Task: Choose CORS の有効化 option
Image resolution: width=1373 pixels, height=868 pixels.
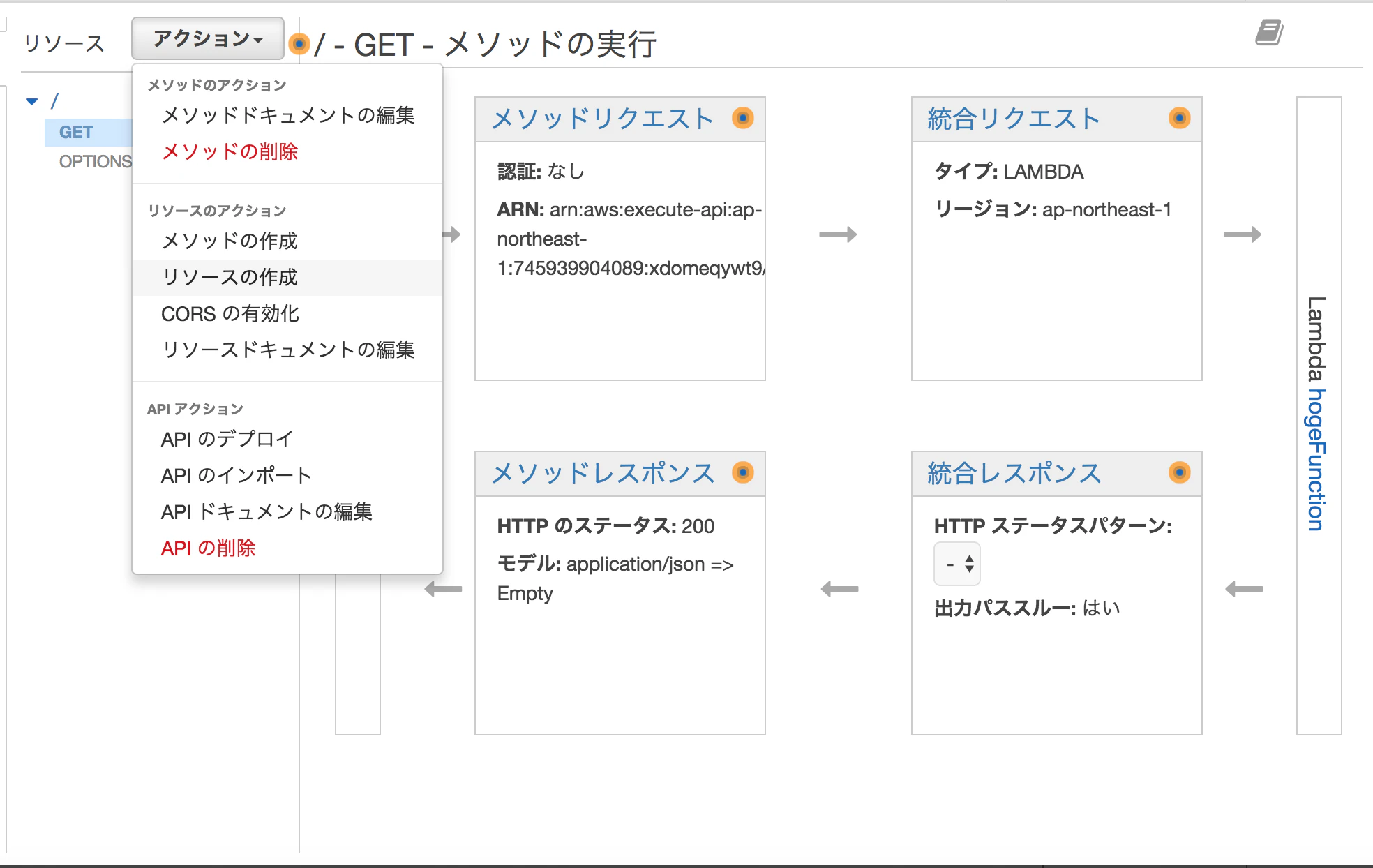Action: coord(287,313)
